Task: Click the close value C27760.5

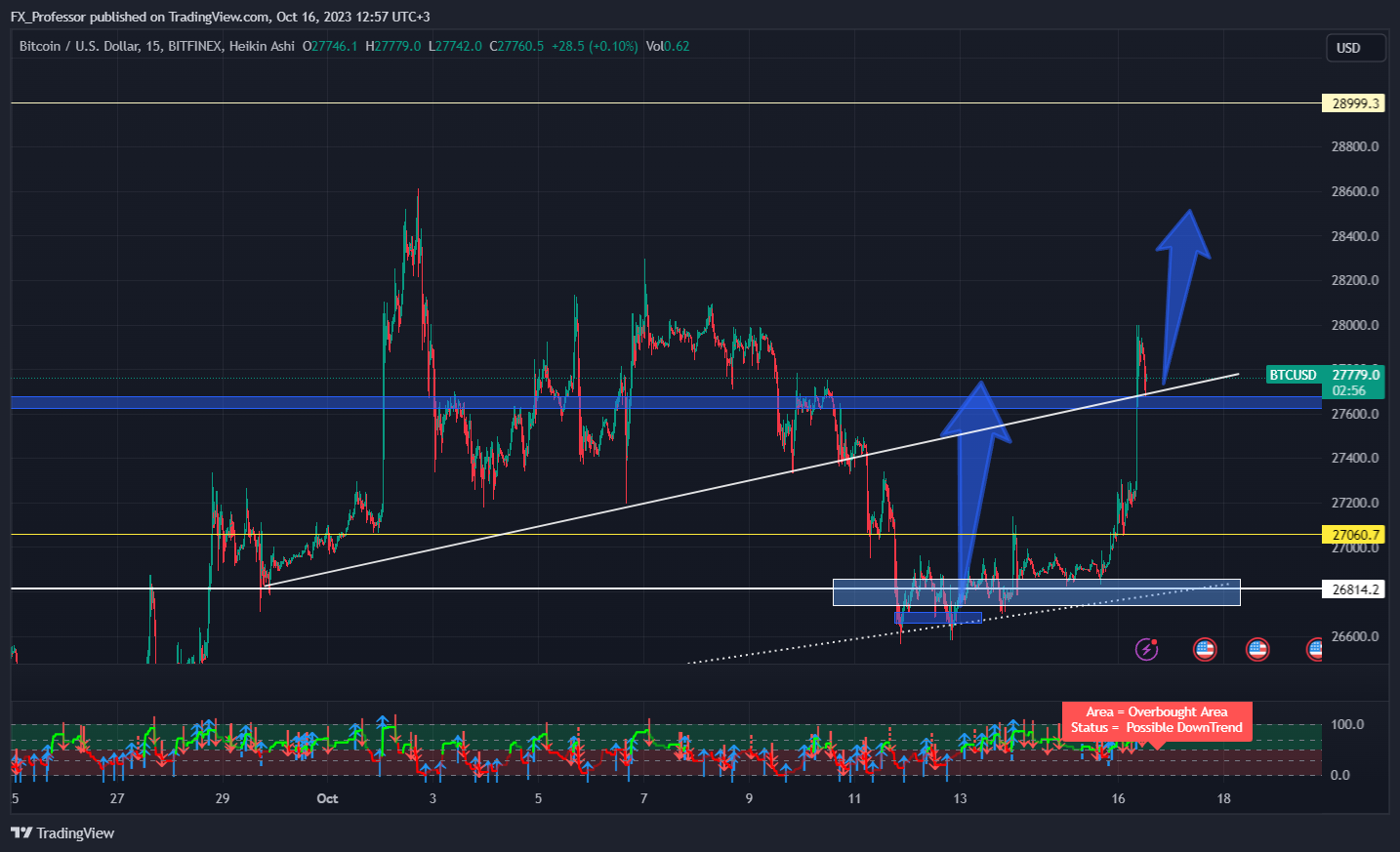Action: click(x=516, y=46)
